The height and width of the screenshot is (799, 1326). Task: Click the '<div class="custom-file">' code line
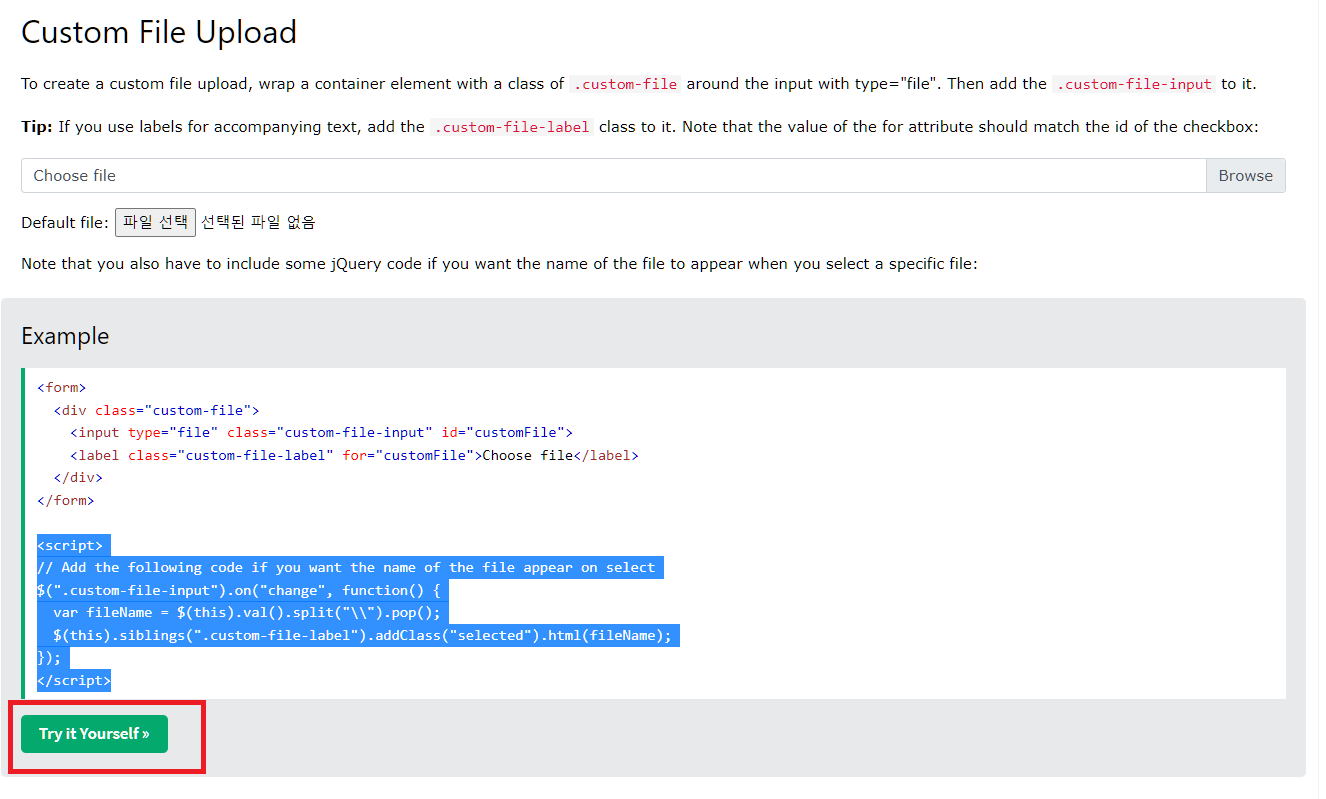[x=156, y=410]
